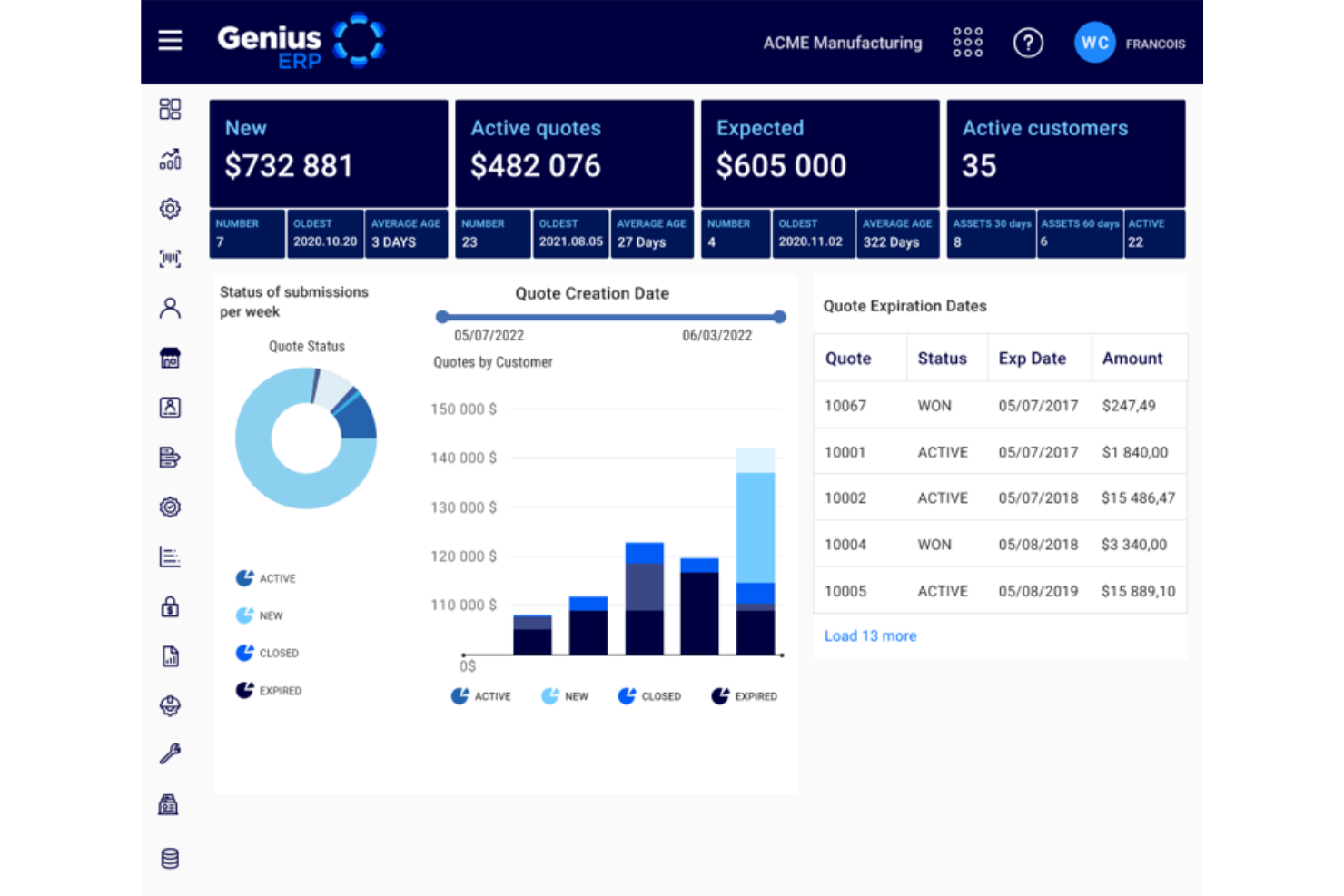Select the storefront icon in the sidebar
The height and width of the screenshot is (896, 1344).
coord(170,357)
